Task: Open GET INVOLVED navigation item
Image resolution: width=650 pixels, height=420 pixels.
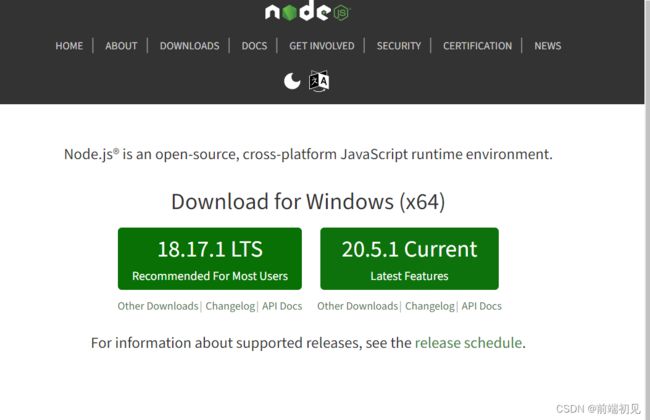Action: coord(322,46)
